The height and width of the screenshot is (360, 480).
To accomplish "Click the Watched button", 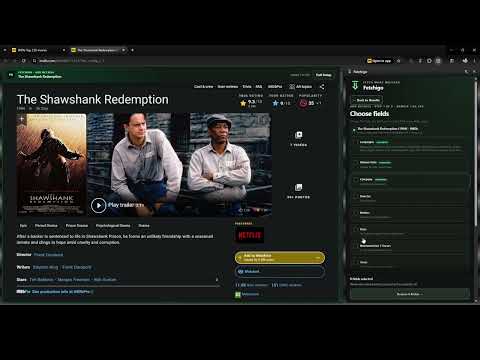I will pyautogui.click(x=280, y=272).
